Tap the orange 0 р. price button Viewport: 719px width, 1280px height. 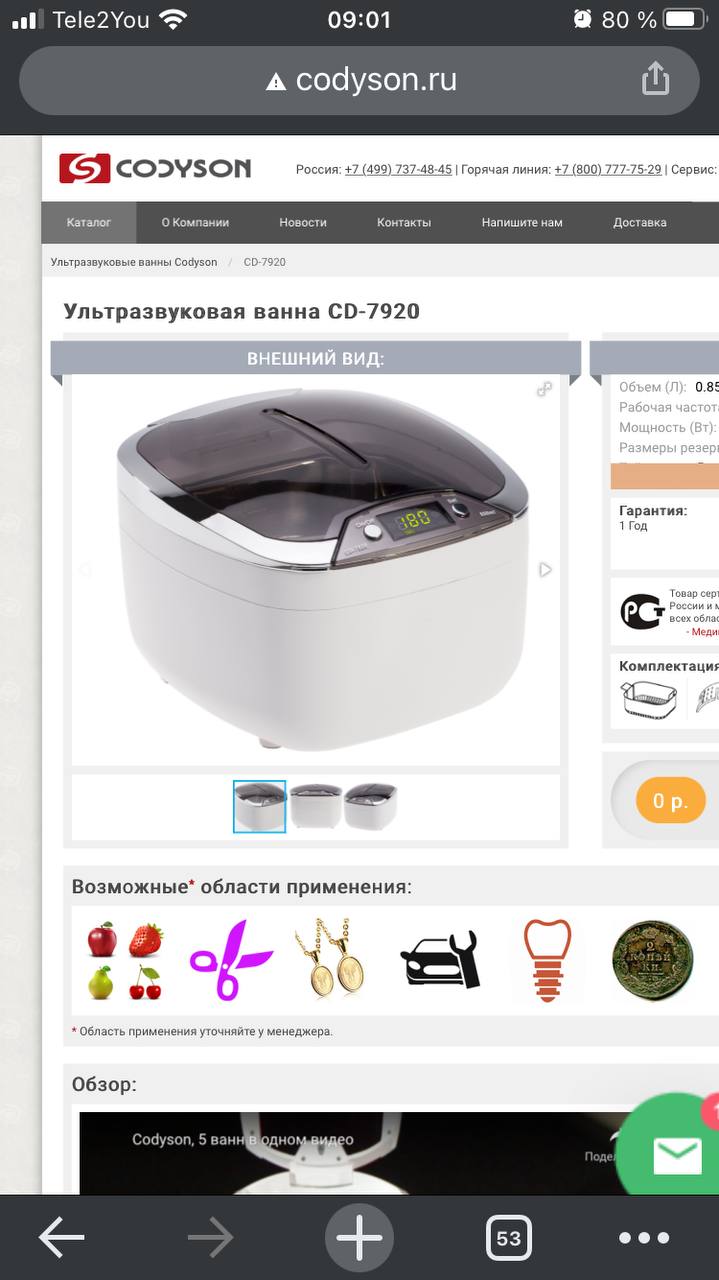(x=671, y=801)
